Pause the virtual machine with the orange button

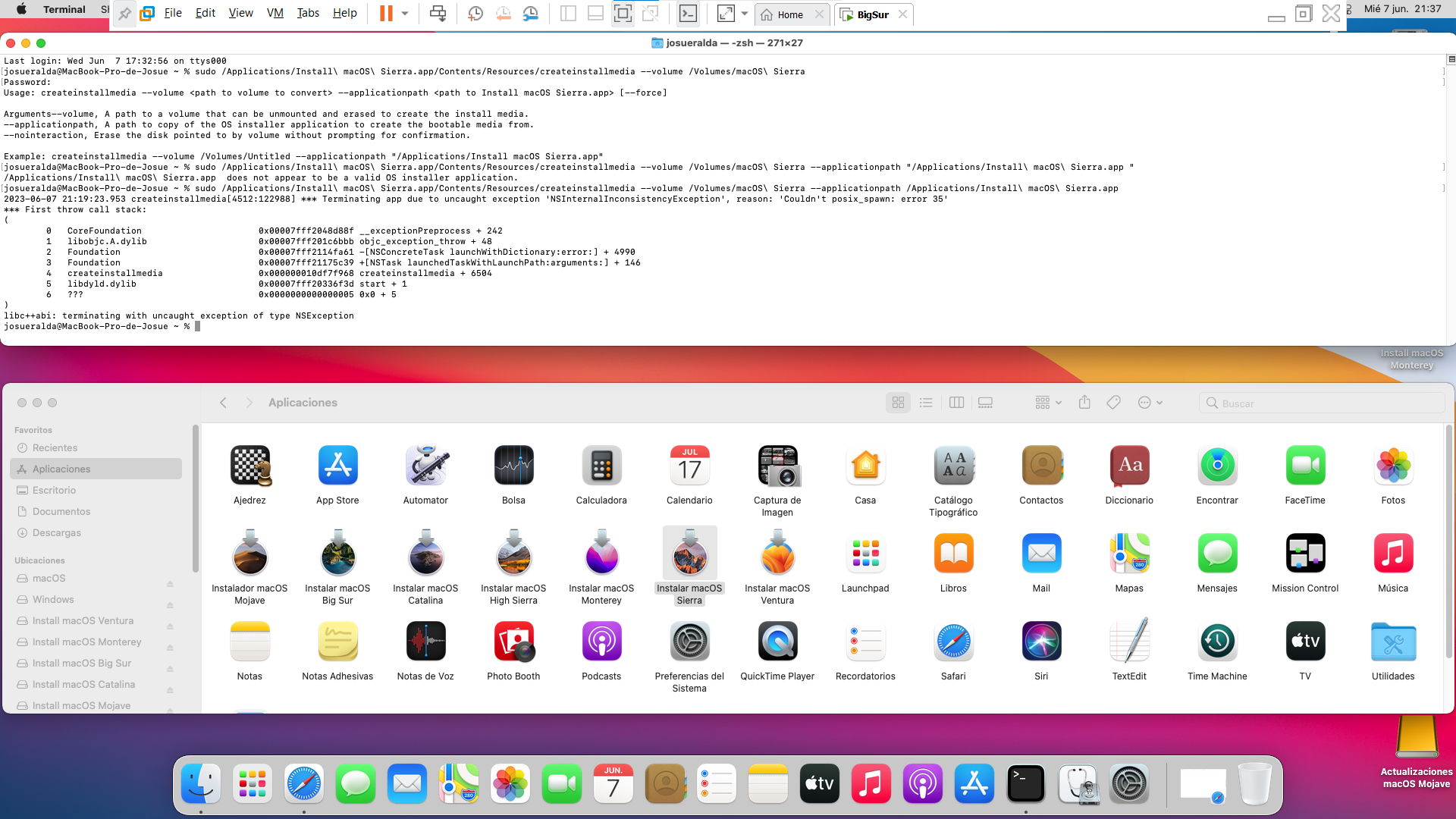[x=386, y=14]
